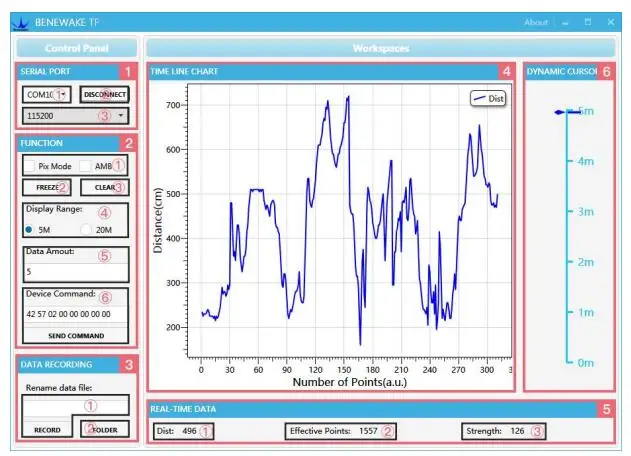This screenshot has height=456, width=631.
Task: Click the FREEZE button
Action: (x=47, y=188)
